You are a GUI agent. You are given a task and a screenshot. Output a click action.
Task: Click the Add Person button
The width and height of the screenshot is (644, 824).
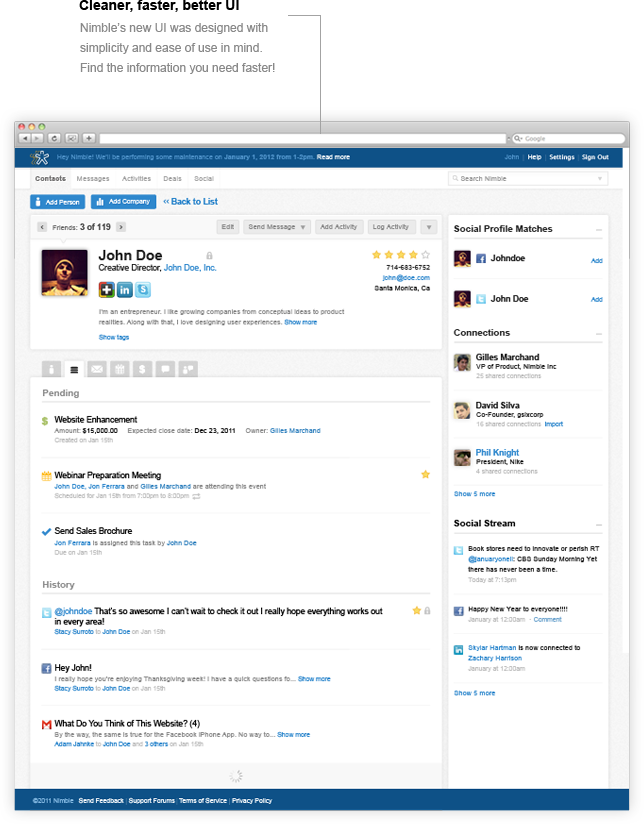[x=58, y=202]
